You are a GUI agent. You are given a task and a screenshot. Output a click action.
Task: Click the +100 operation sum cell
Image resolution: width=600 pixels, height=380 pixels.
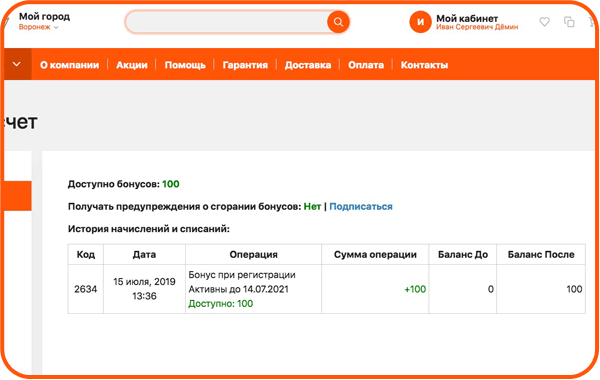[x=375, y=289]
